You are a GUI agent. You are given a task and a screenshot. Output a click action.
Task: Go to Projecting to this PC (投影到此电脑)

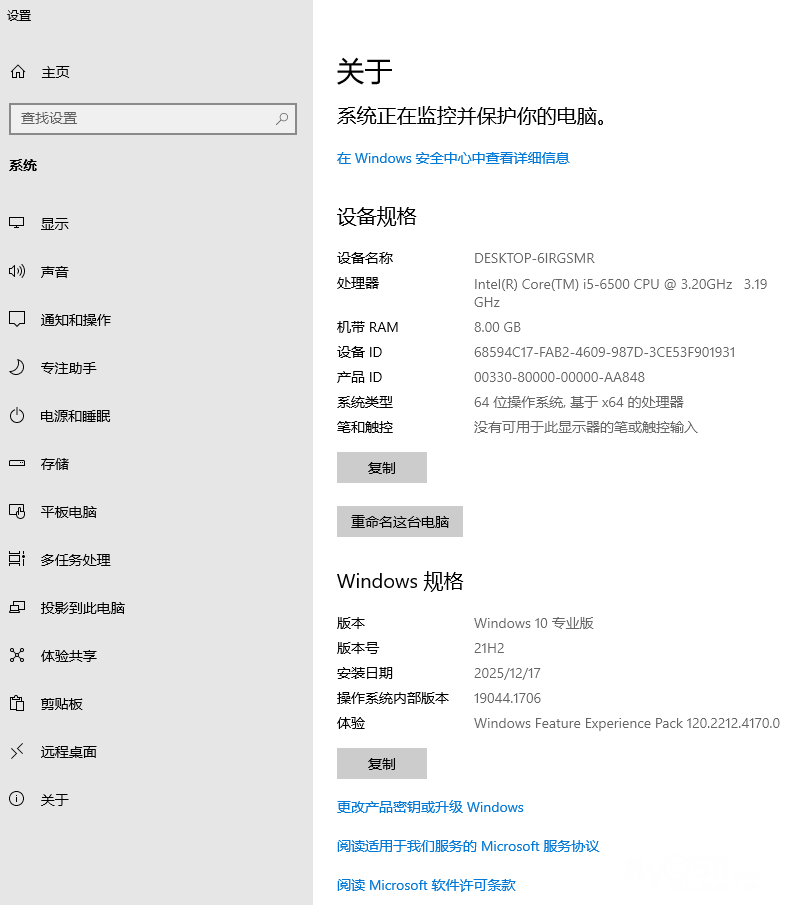coord(82,608)
